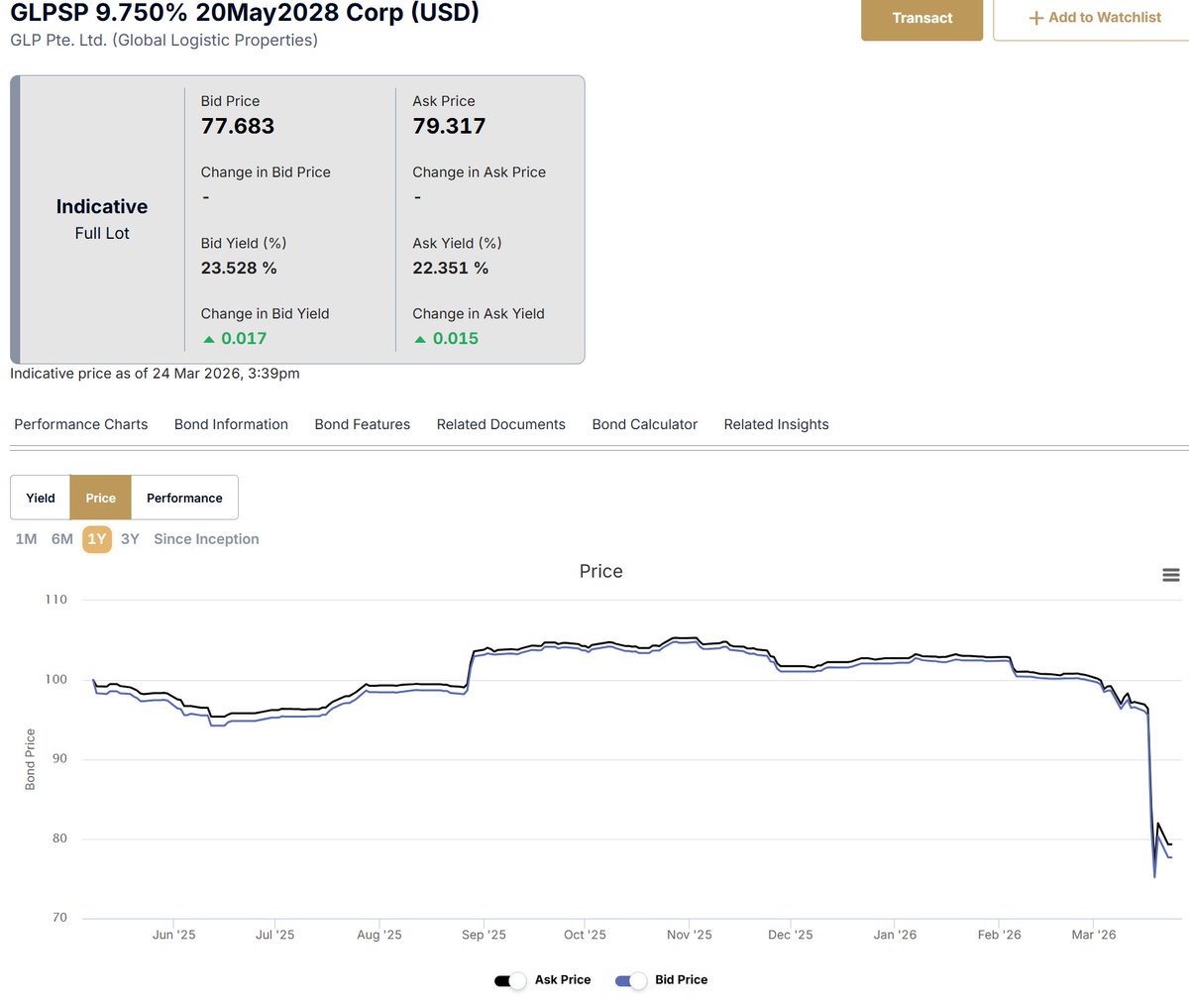Click the Jun '25 axis label
The image size is (1189, 1008).
pyautogui.click(x=174, y=935)
